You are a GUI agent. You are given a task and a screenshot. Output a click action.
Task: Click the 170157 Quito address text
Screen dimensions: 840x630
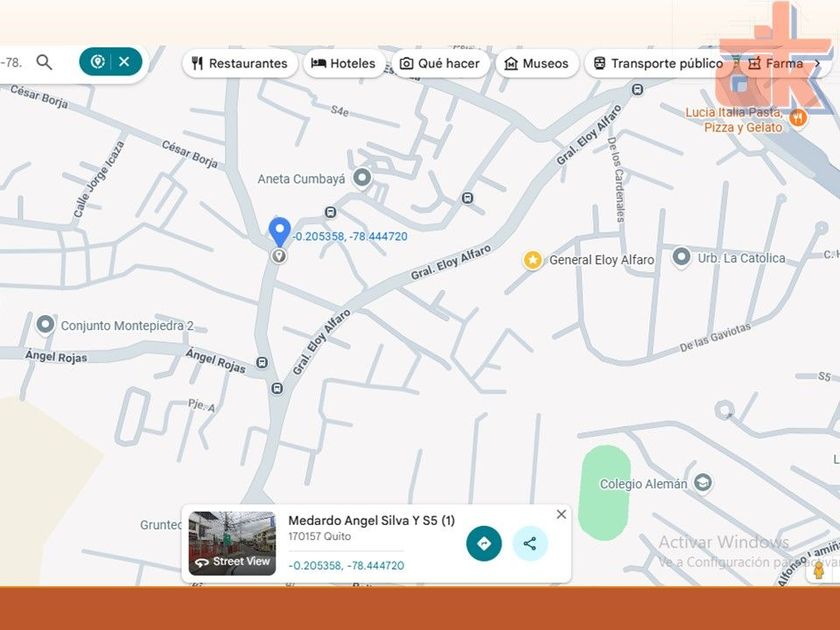(x=319, y=536)
